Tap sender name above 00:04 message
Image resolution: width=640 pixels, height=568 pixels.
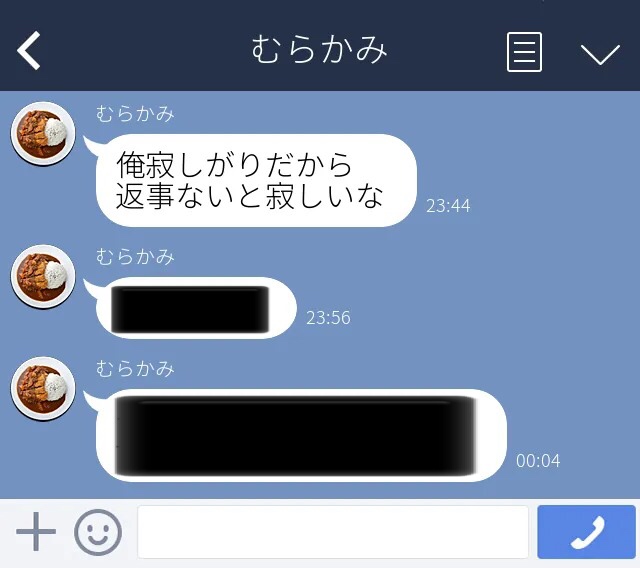(135, 368)
